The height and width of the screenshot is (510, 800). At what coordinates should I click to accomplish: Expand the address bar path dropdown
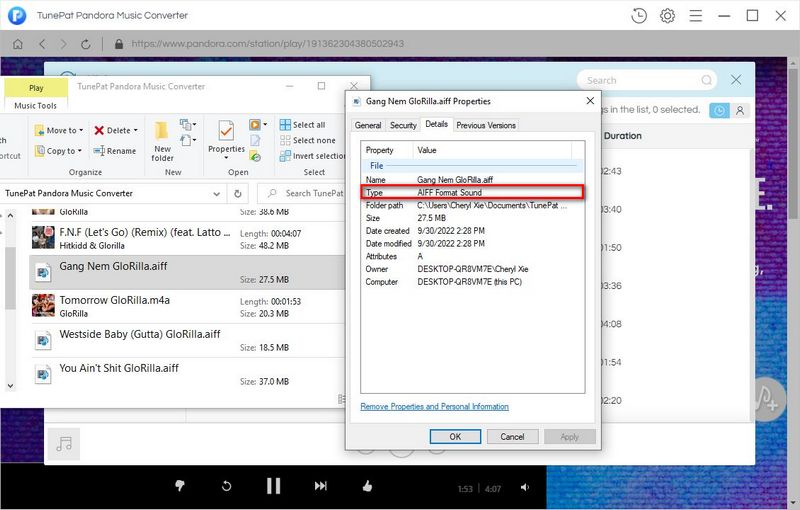216,194
